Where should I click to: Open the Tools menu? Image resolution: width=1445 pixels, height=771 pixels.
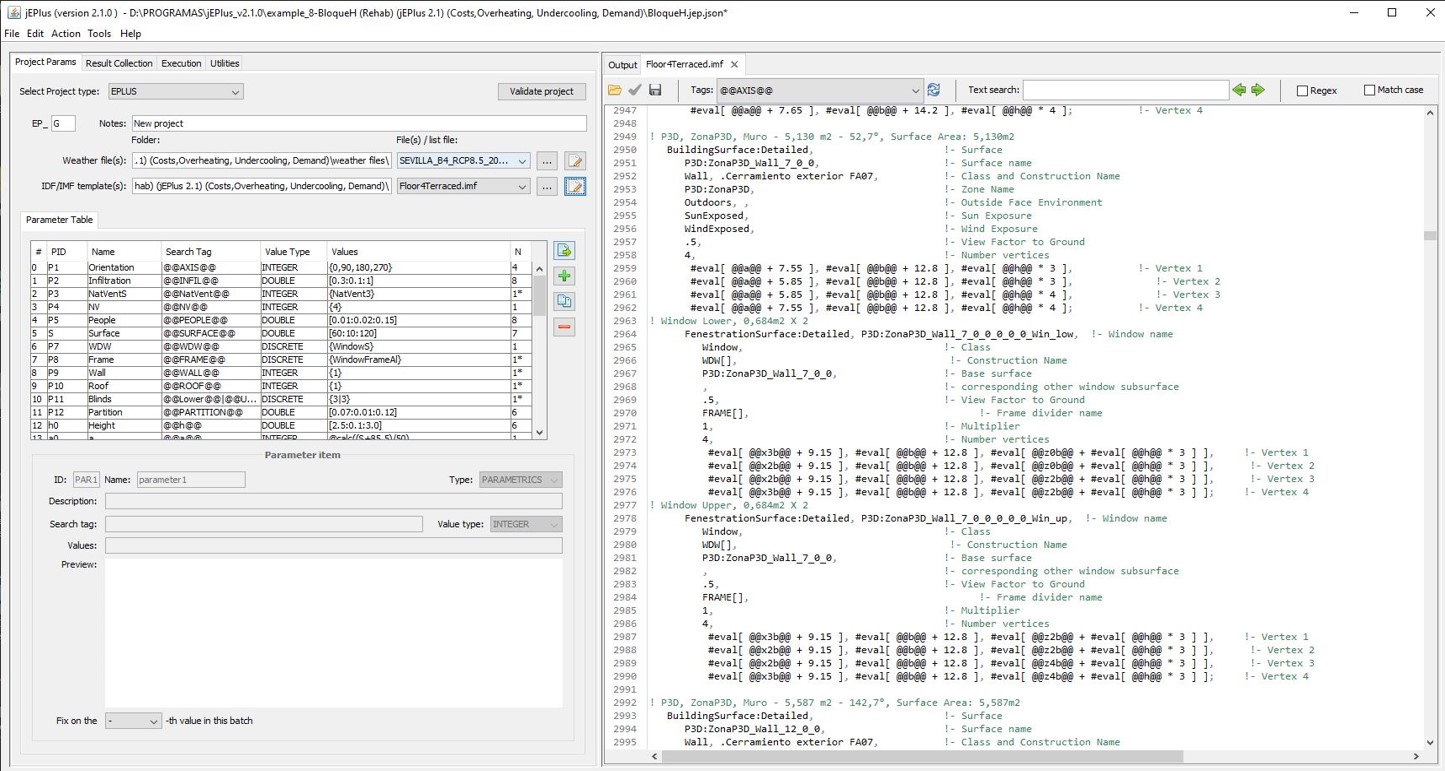point(99,34)
